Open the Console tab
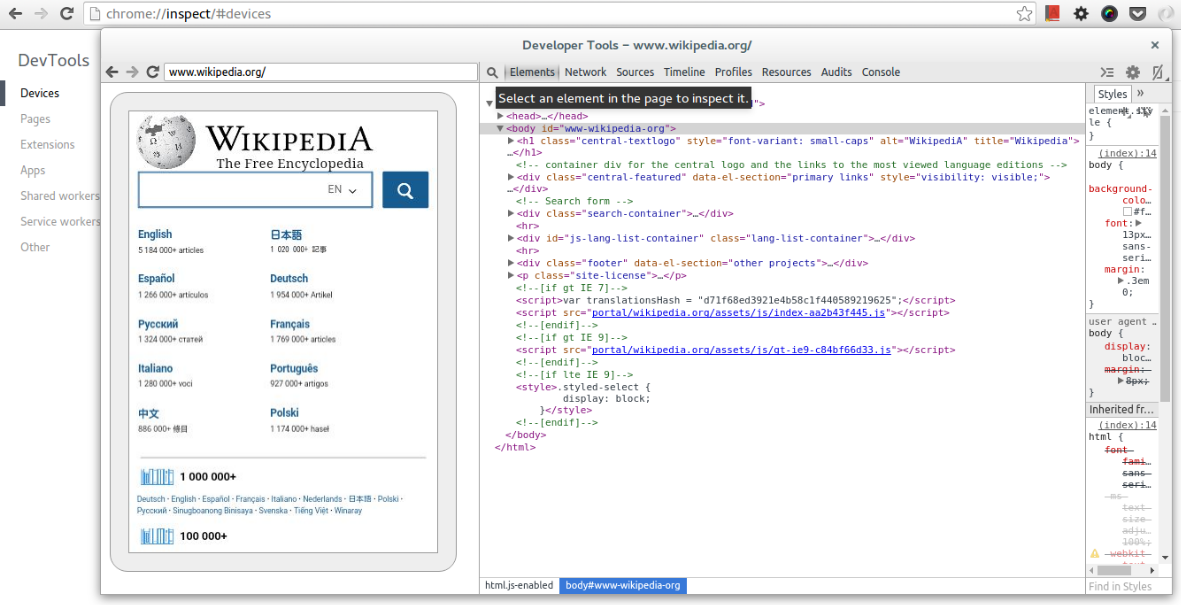This screenshot has height=605, width=1181. pyautogui.click(x=880, y=72)
